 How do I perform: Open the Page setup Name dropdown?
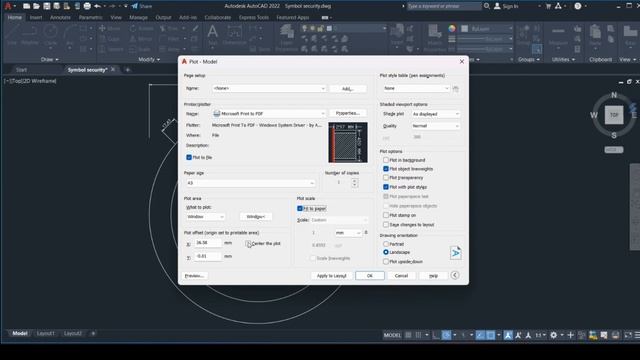pyautogui.click(x=269, y=89)
